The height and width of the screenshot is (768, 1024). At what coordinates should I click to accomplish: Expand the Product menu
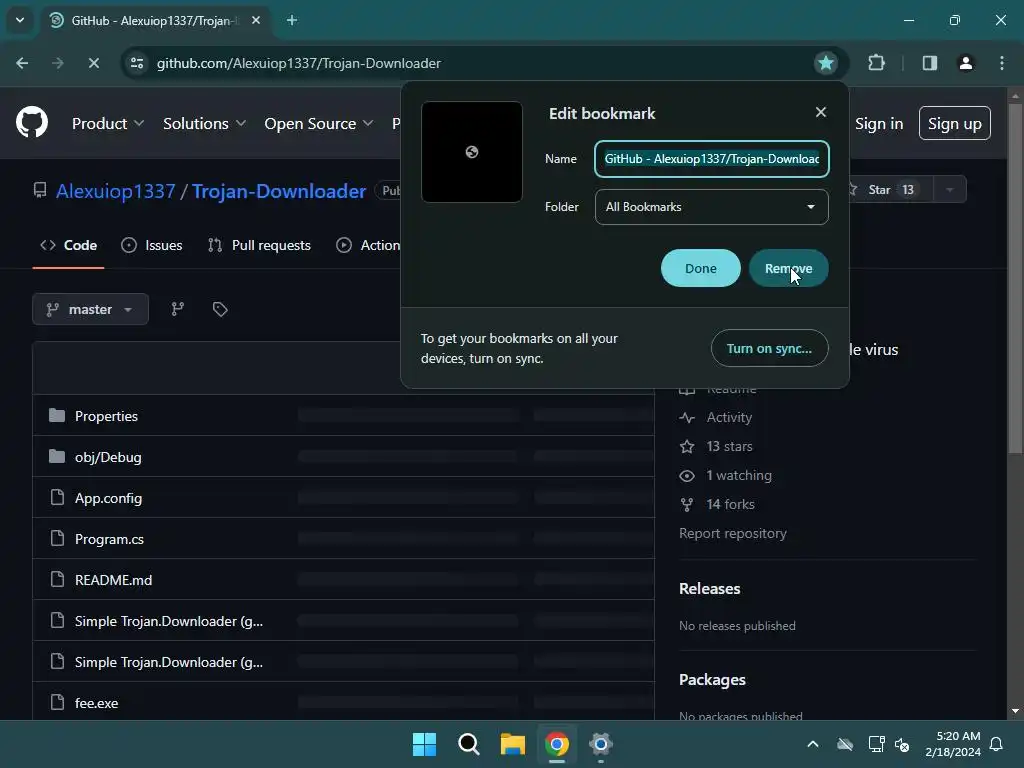click(x=108, y=123)
